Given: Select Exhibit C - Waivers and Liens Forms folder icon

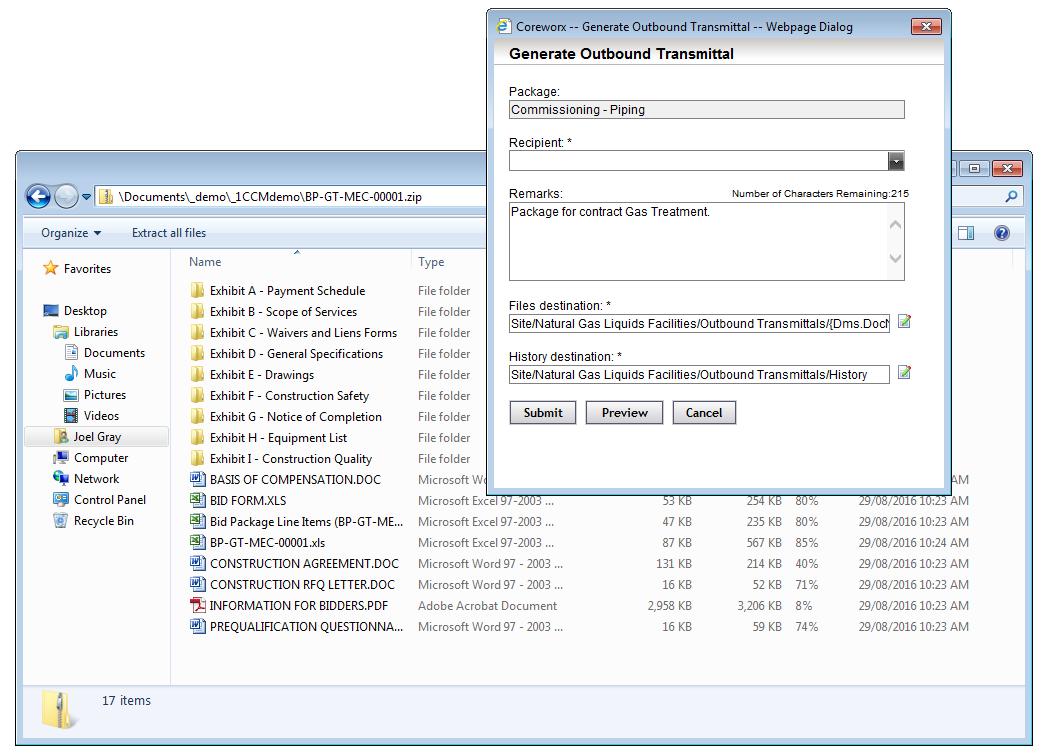Looking at the screenshot, I should [x=197, y=332].
